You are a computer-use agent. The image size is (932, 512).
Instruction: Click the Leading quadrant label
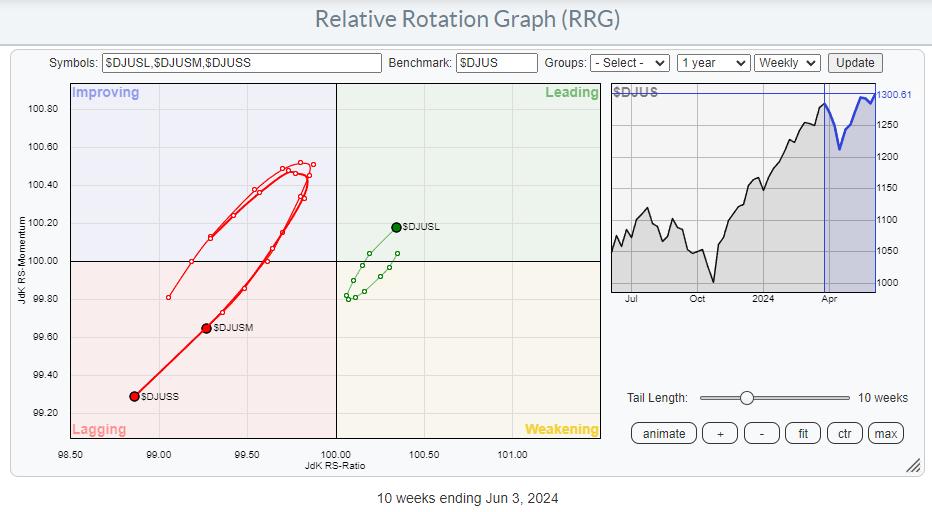(571, 93)
